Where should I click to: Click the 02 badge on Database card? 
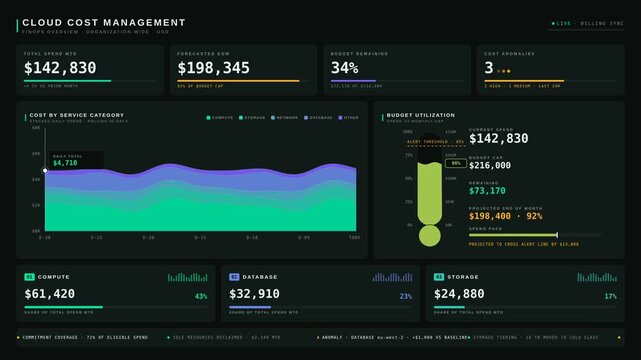click(x=234, y=277)
